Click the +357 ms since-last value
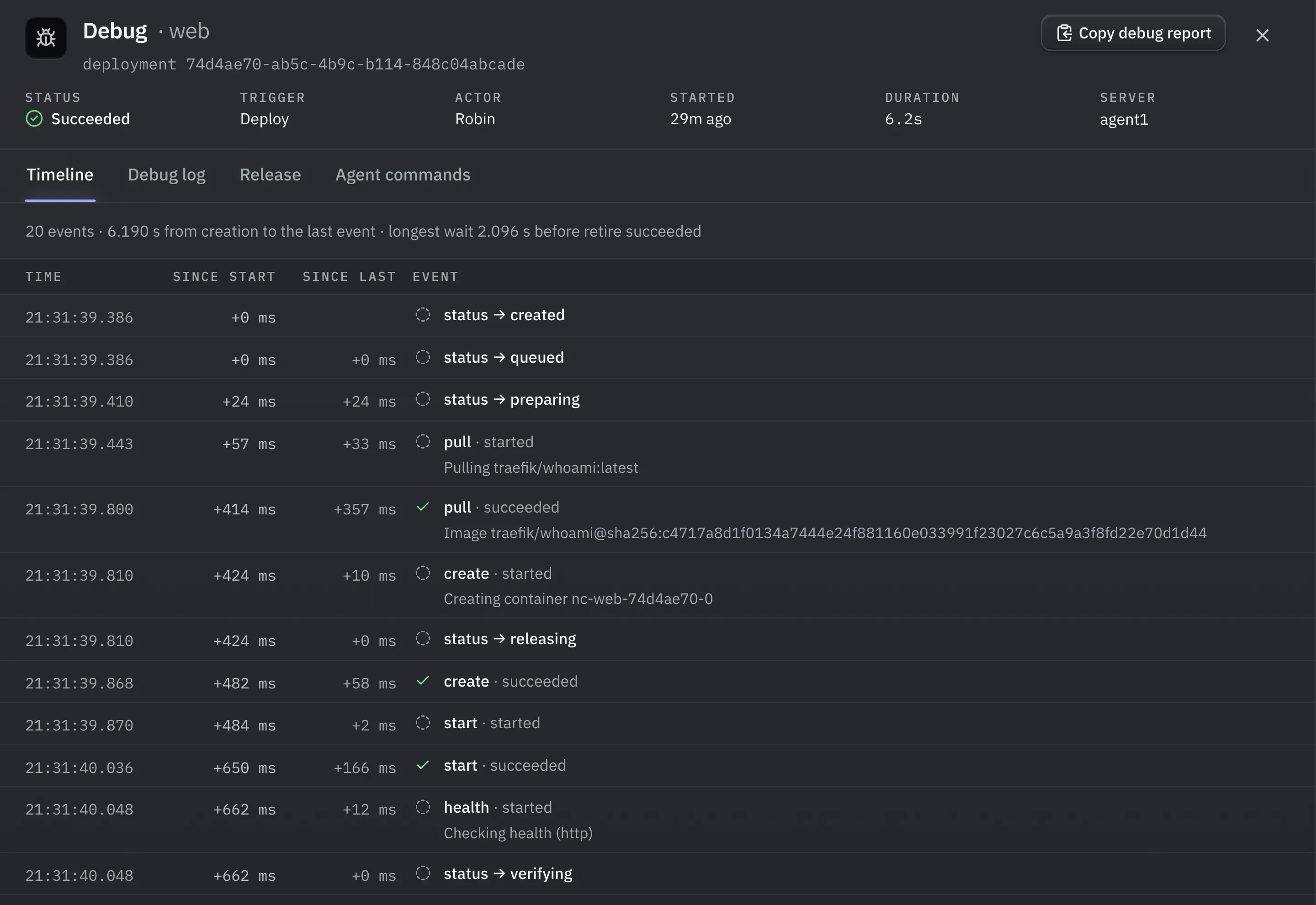Viewport: 1316px width, 905px height. pos(365,509)
